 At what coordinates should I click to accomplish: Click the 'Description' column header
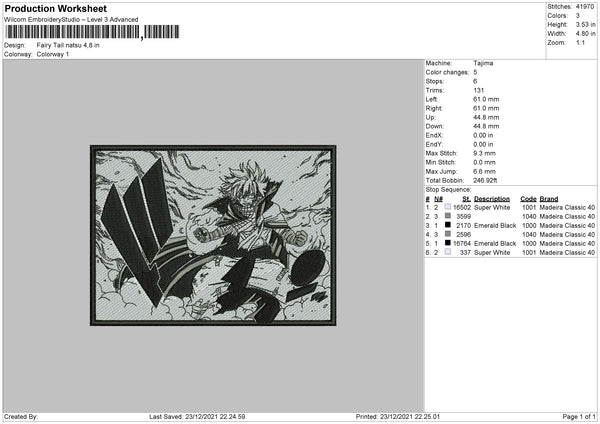coord(492,199)
